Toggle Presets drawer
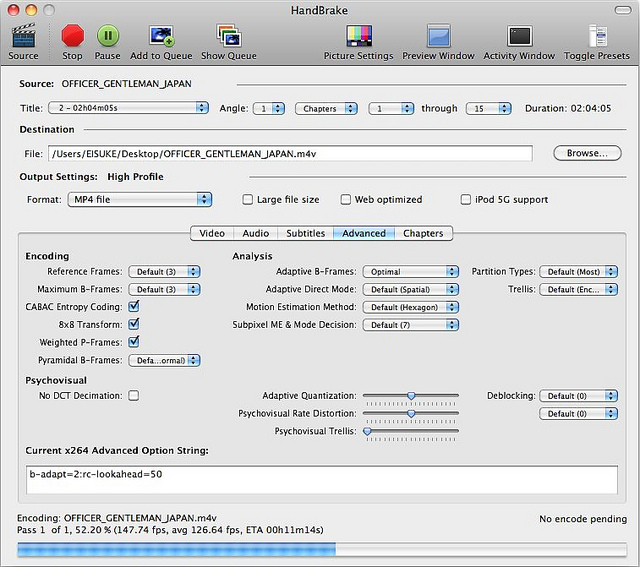The width and height of the screenshot is (640, 567). (x=596, y=42)
